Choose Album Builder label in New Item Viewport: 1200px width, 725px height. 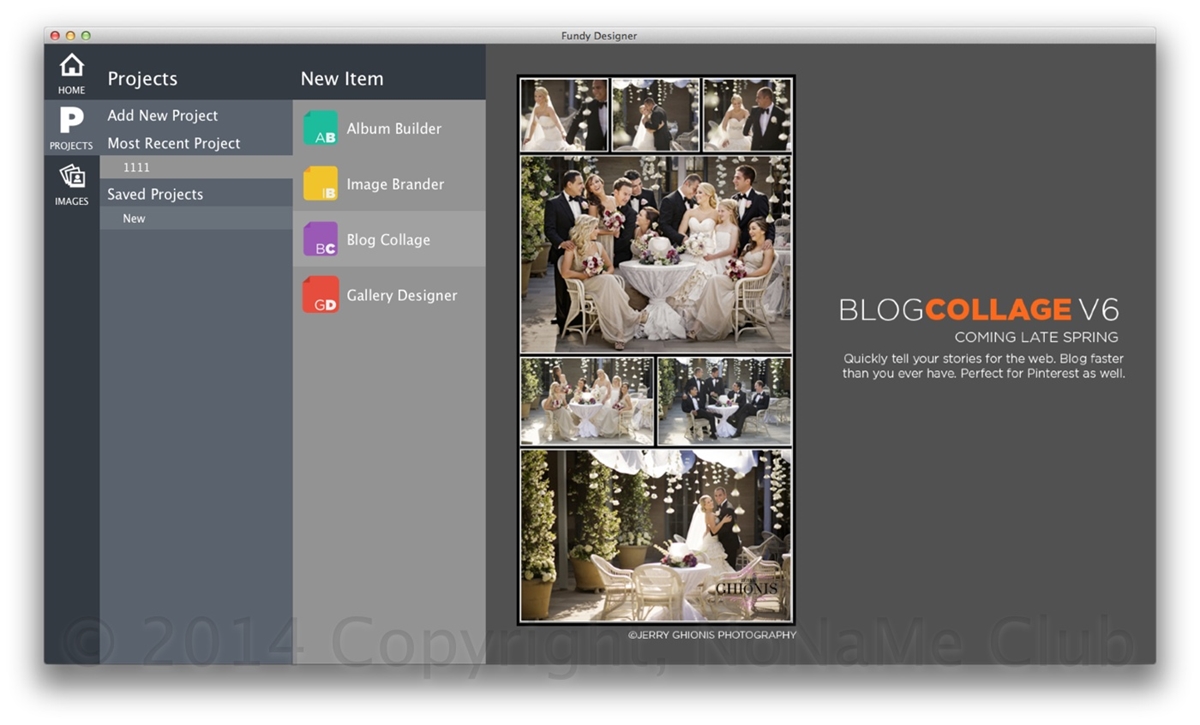pos(394,129)
